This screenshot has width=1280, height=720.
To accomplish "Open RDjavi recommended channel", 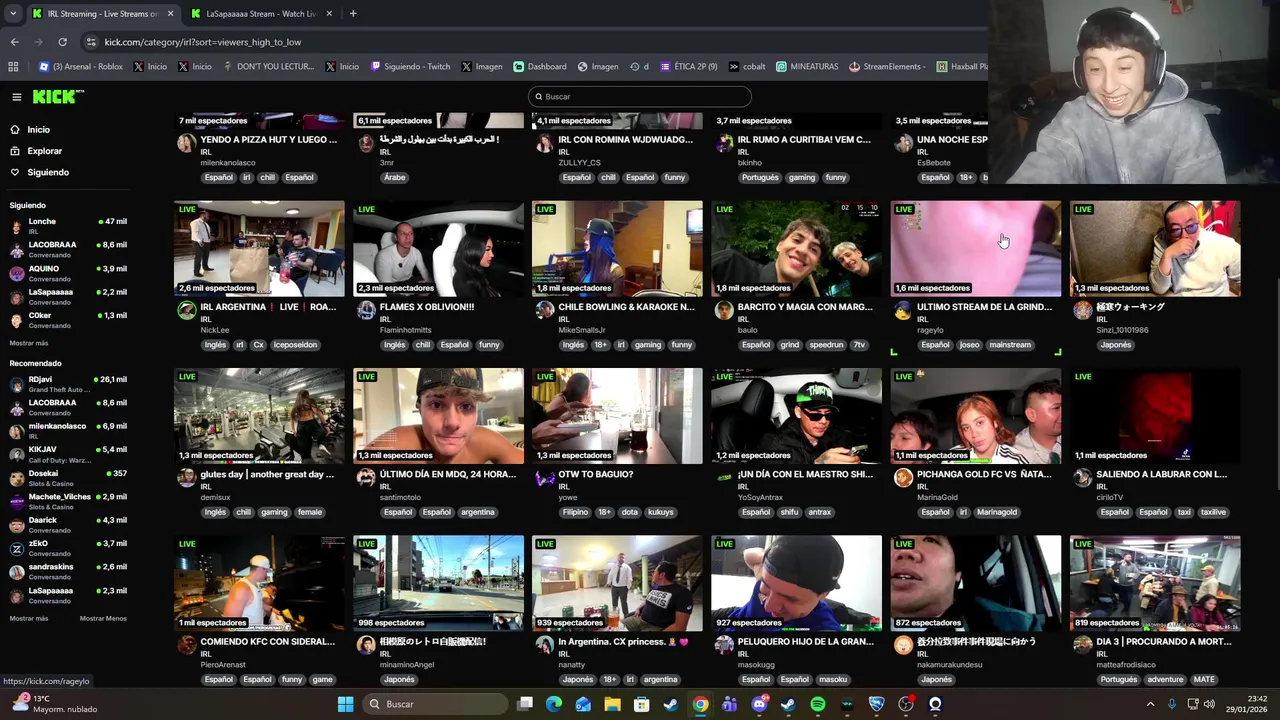I will (x=68, y=384).
